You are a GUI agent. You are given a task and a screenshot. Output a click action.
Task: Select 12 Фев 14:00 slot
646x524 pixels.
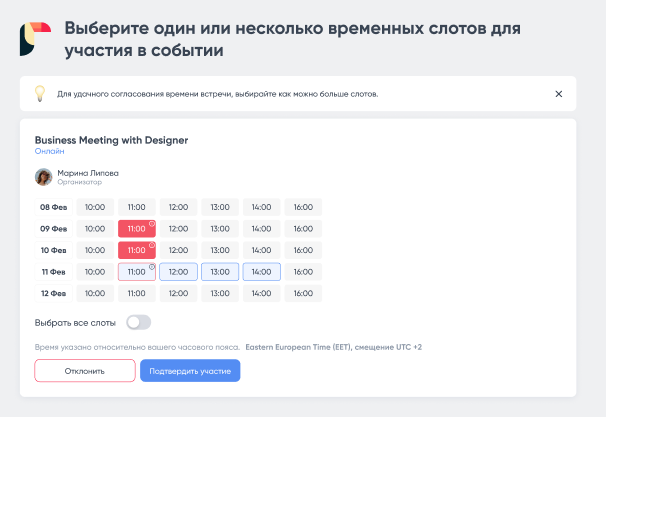click(262, 293)
